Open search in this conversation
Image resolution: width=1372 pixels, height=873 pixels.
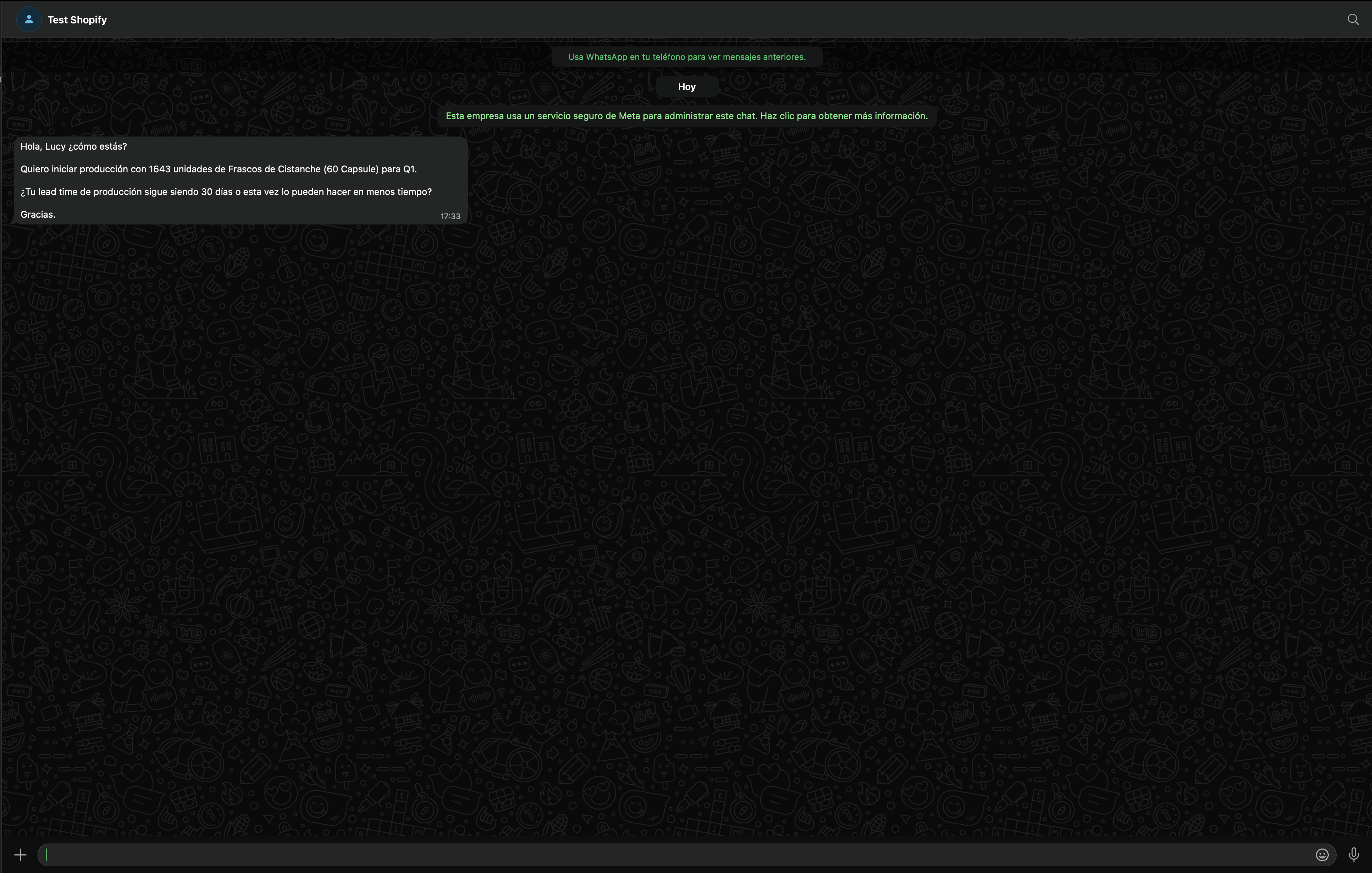[x=1352, y=20]
